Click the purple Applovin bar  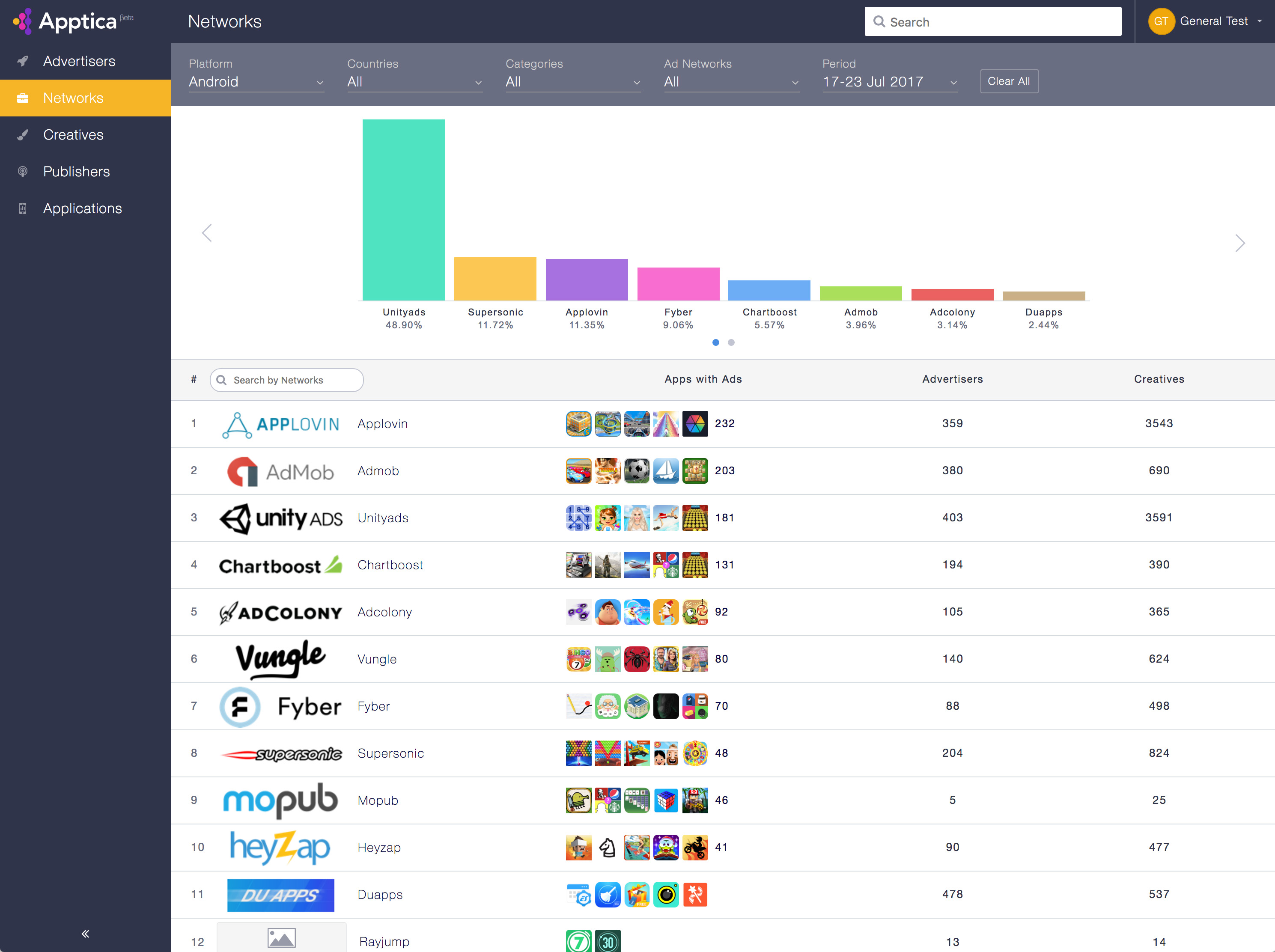click(x=587, y=280)
